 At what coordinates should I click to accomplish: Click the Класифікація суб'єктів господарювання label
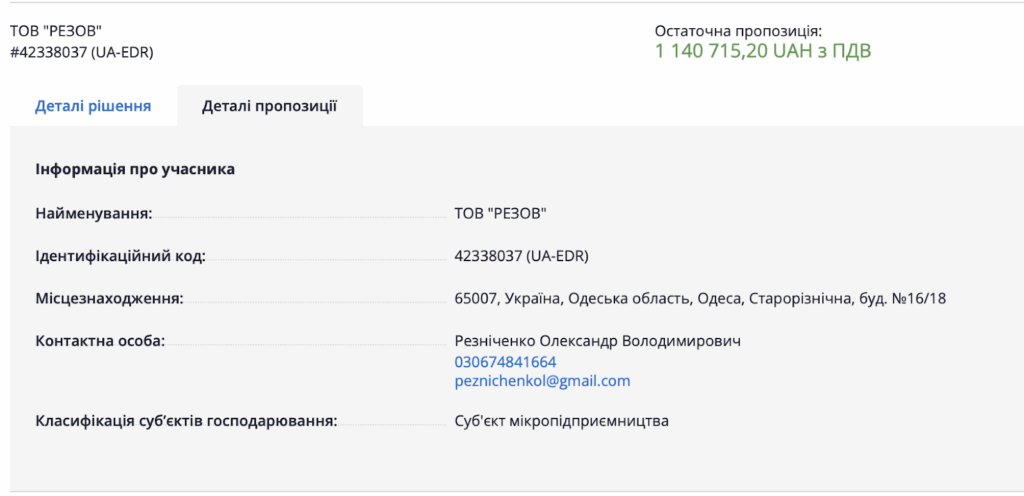coord(186,421)
